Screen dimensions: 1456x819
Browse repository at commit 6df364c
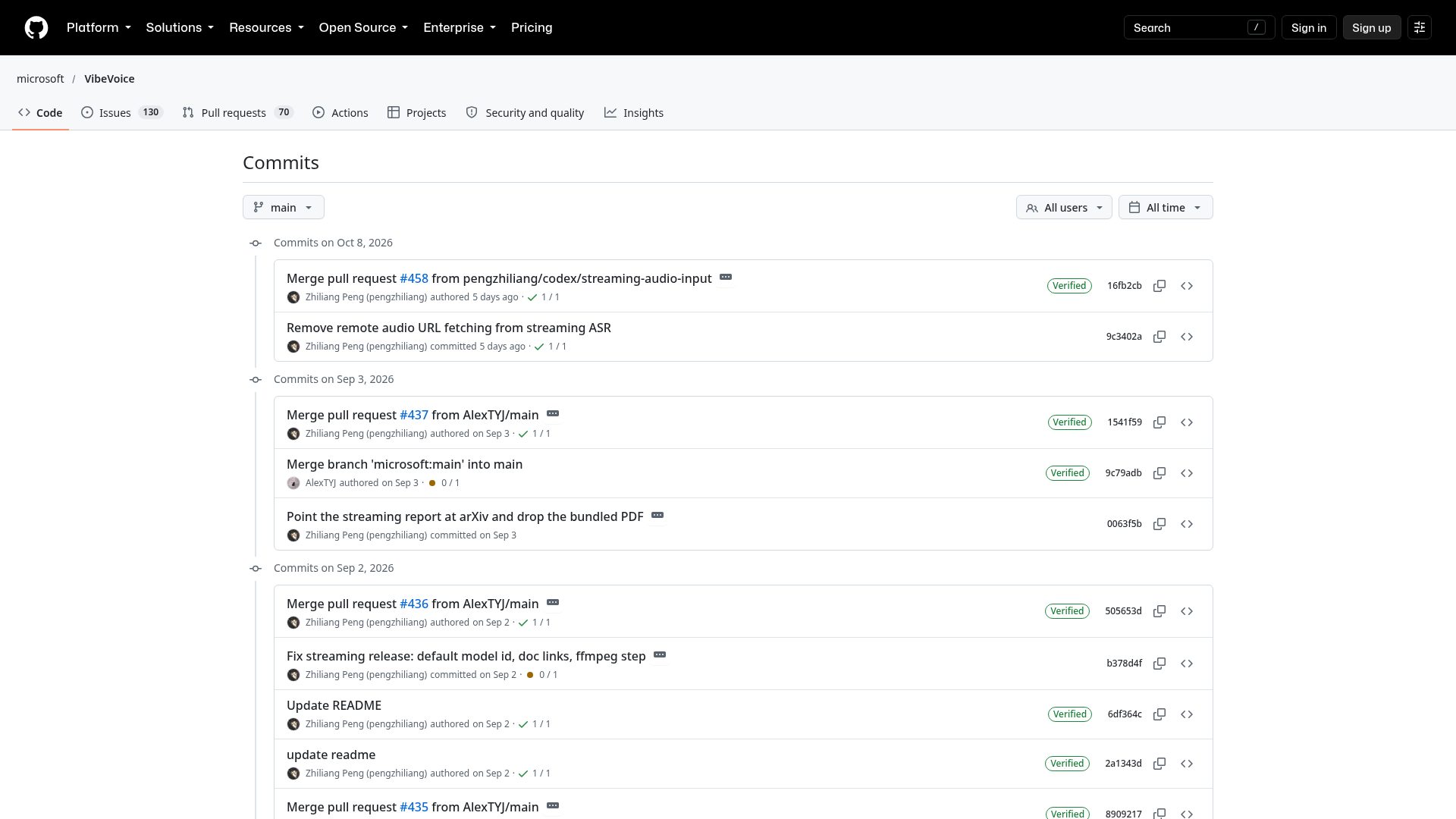1187,714
